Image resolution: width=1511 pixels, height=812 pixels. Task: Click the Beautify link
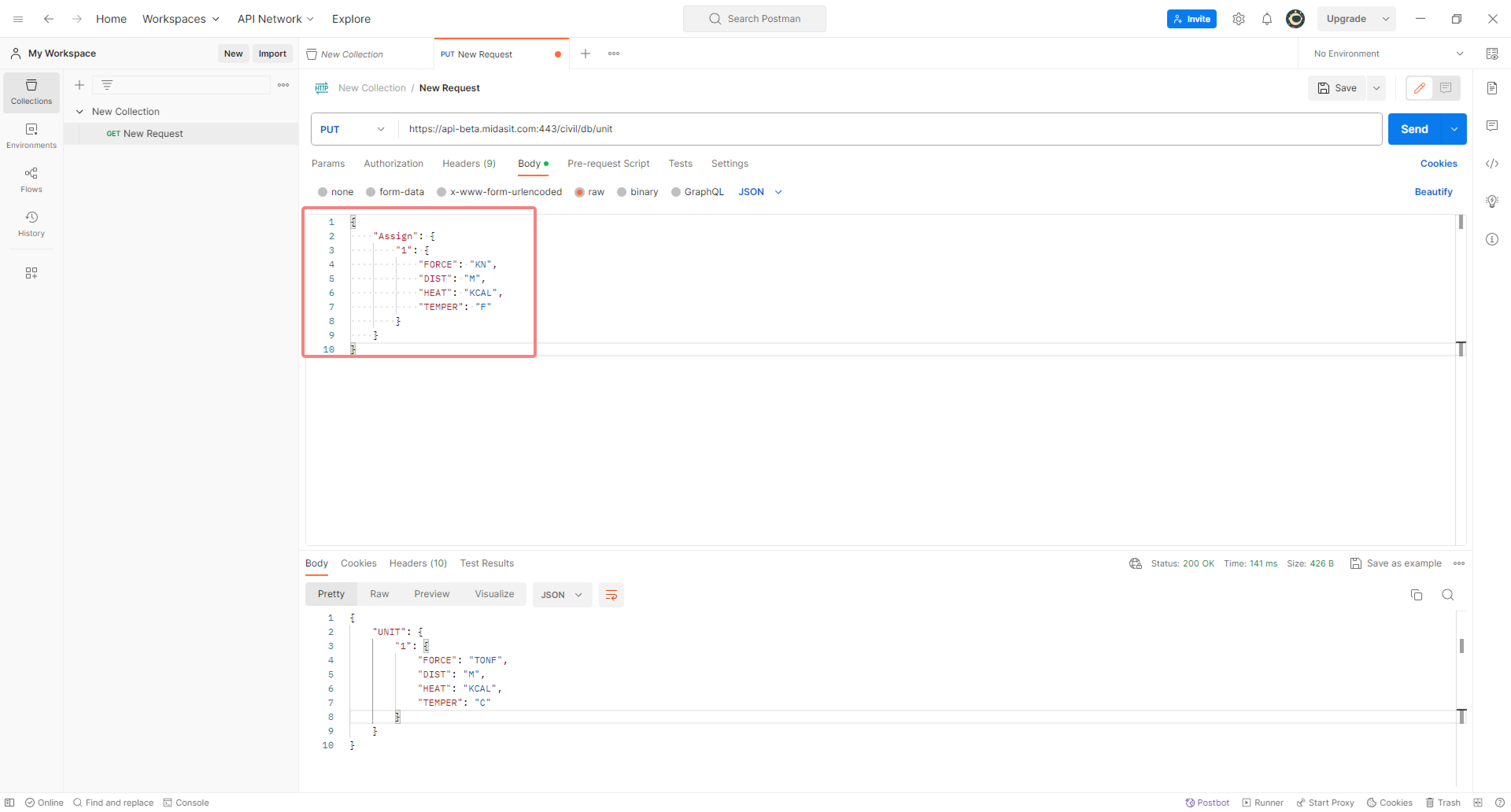1433,192
